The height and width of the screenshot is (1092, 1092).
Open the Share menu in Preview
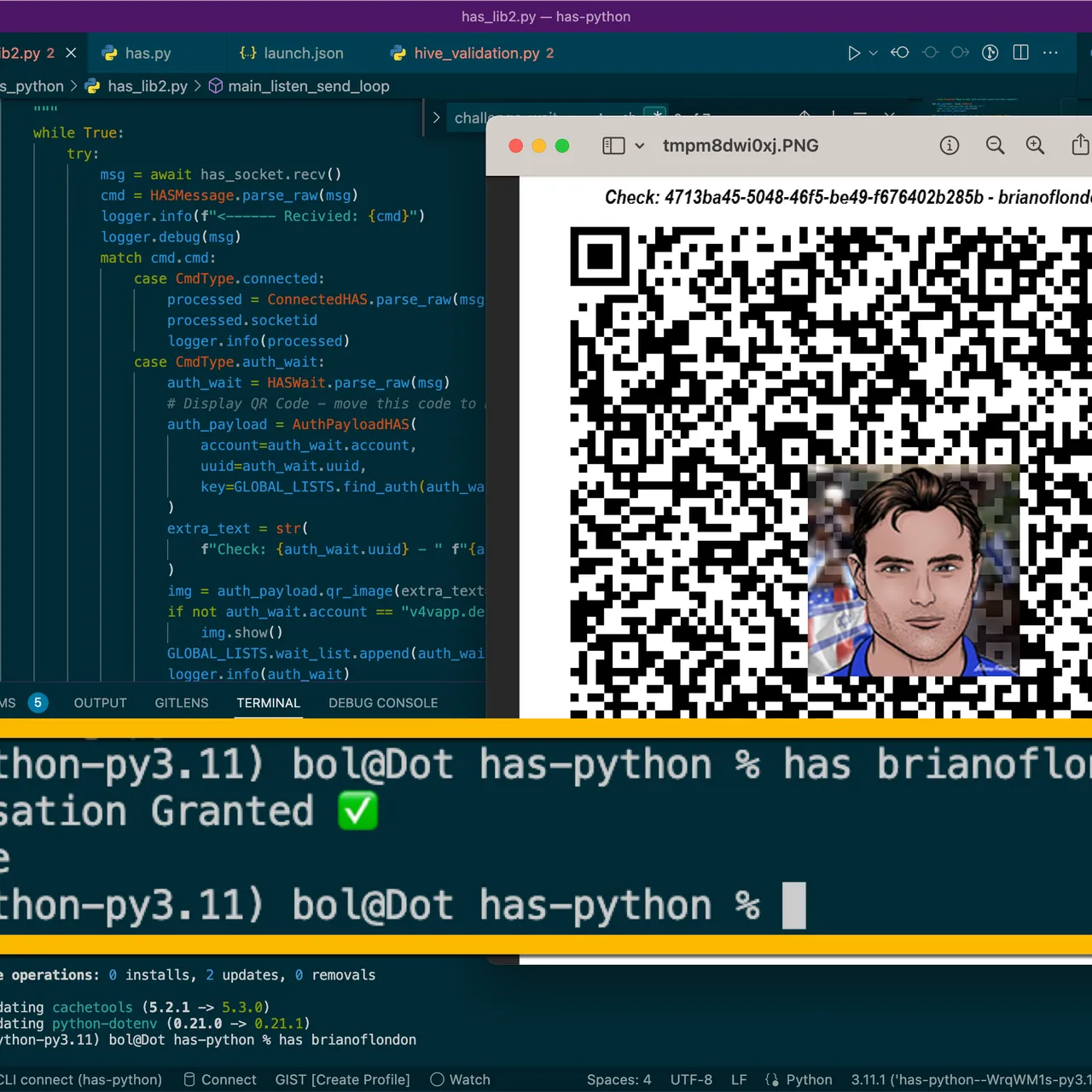pyautogui.click(x=1079, y=145)
